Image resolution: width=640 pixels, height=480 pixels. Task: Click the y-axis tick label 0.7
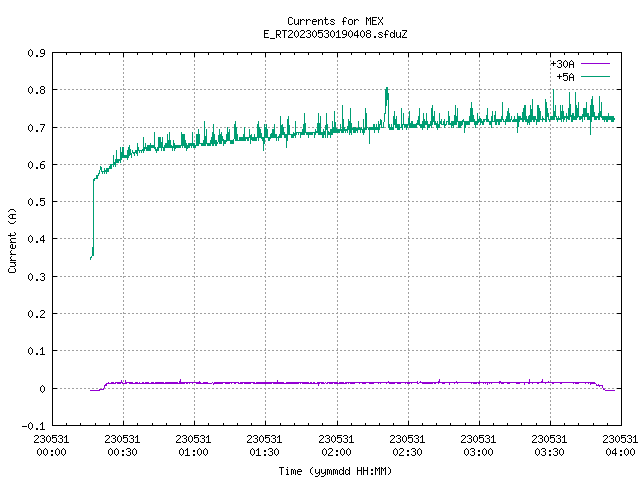(36, 128)
